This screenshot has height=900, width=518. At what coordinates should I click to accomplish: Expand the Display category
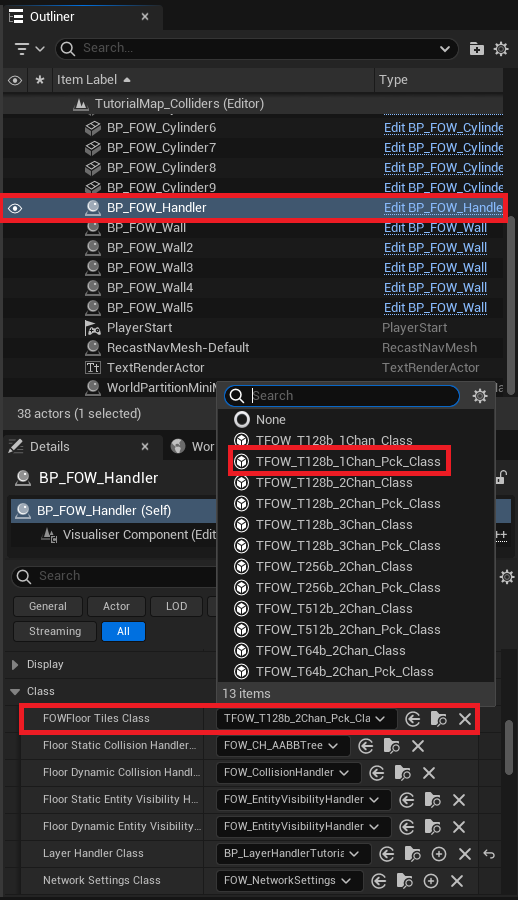tap(16, 665)
